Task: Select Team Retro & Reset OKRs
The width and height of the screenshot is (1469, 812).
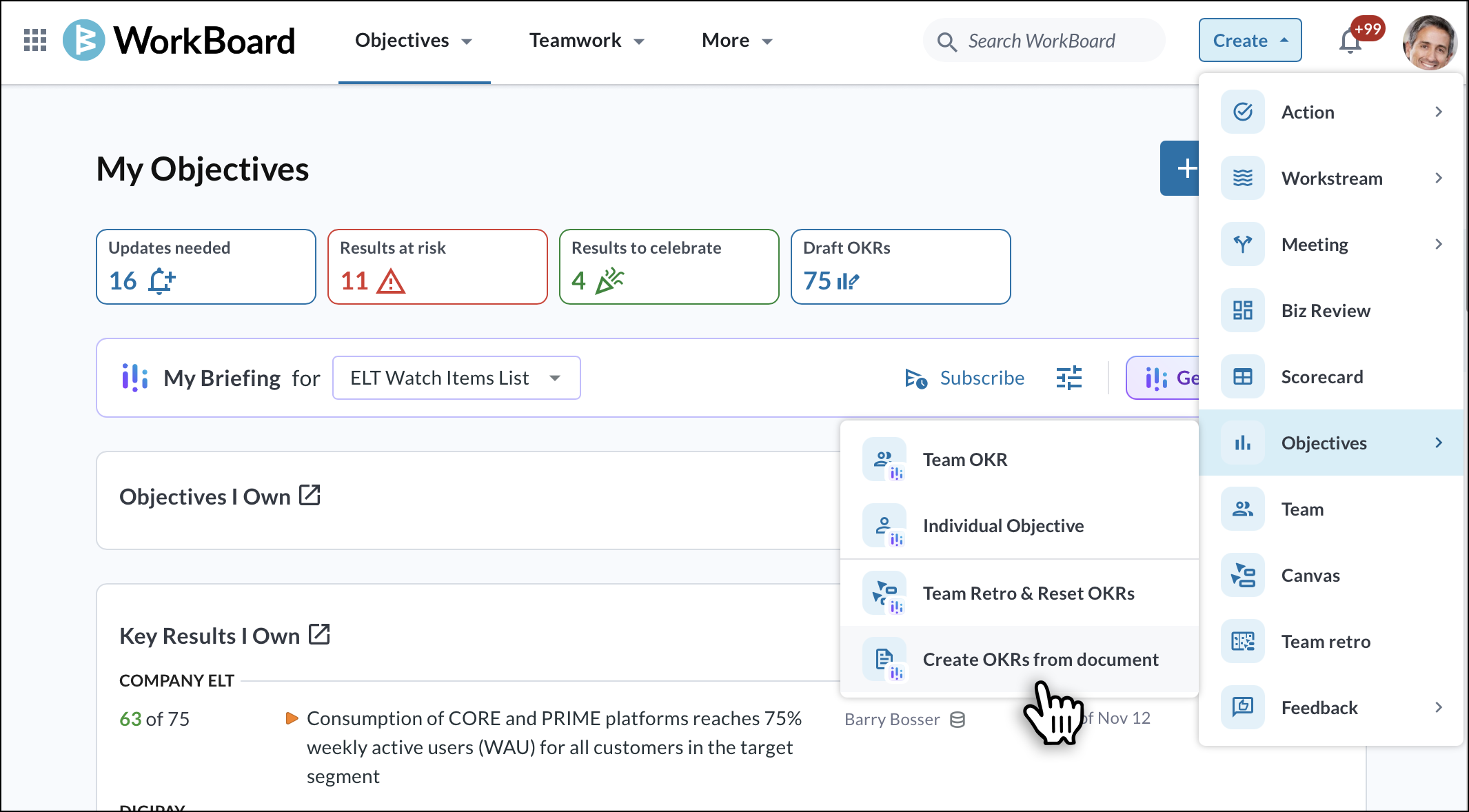Action: [1020, 593]
